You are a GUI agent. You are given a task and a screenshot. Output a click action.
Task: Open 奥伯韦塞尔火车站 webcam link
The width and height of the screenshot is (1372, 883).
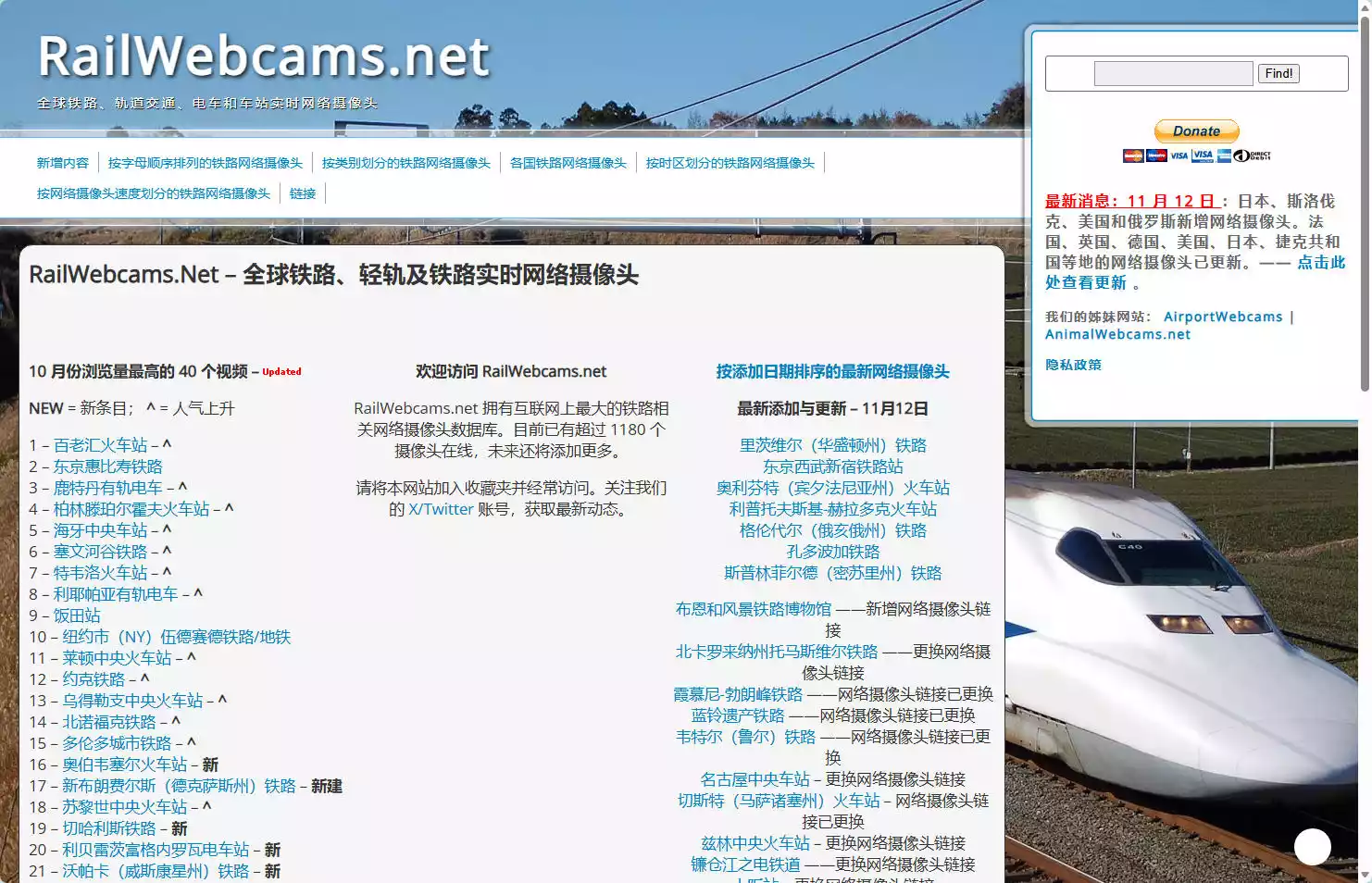pyautogui.click(x=125, y=765)
